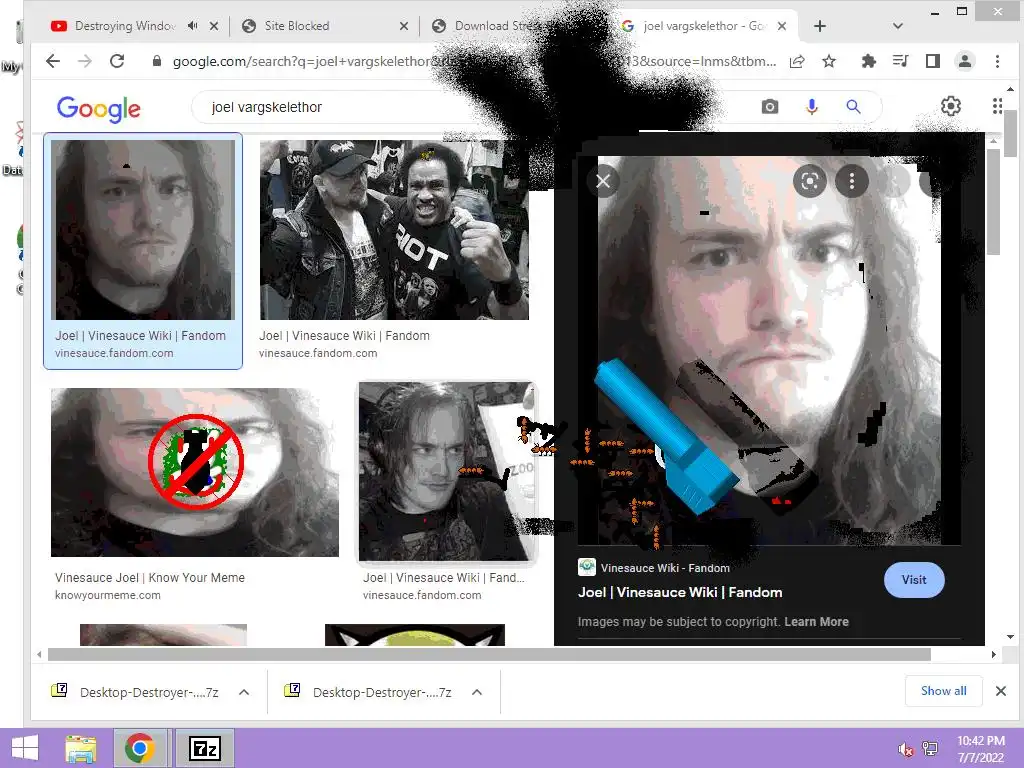Screen dimensions: 1024x768
Task: Click the page vertical scrollbar thumb
Action: tap(1010, 134)
